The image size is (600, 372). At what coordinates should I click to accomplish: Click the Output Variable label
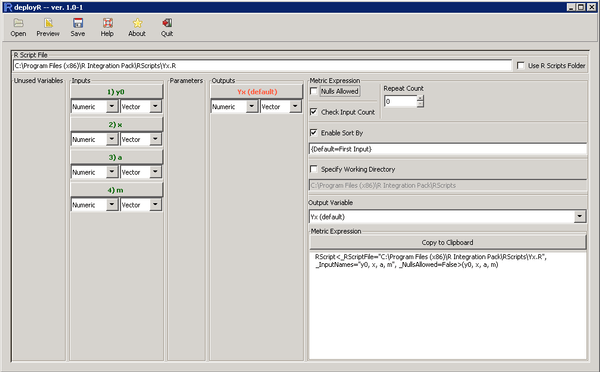click(x=331, y=202)
